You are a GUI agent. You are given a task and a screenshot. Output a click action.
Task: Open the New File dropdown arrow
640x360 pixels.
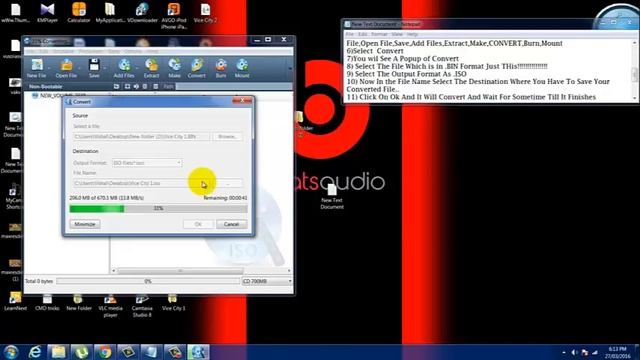49,68
